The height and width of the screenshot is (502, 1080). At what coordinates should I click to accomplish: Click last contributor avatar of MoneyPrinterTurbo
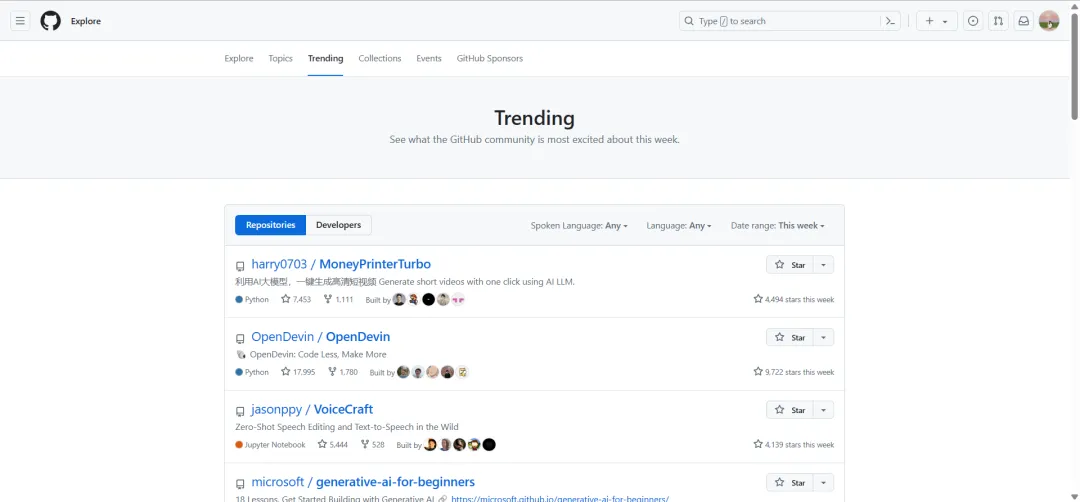458,300
